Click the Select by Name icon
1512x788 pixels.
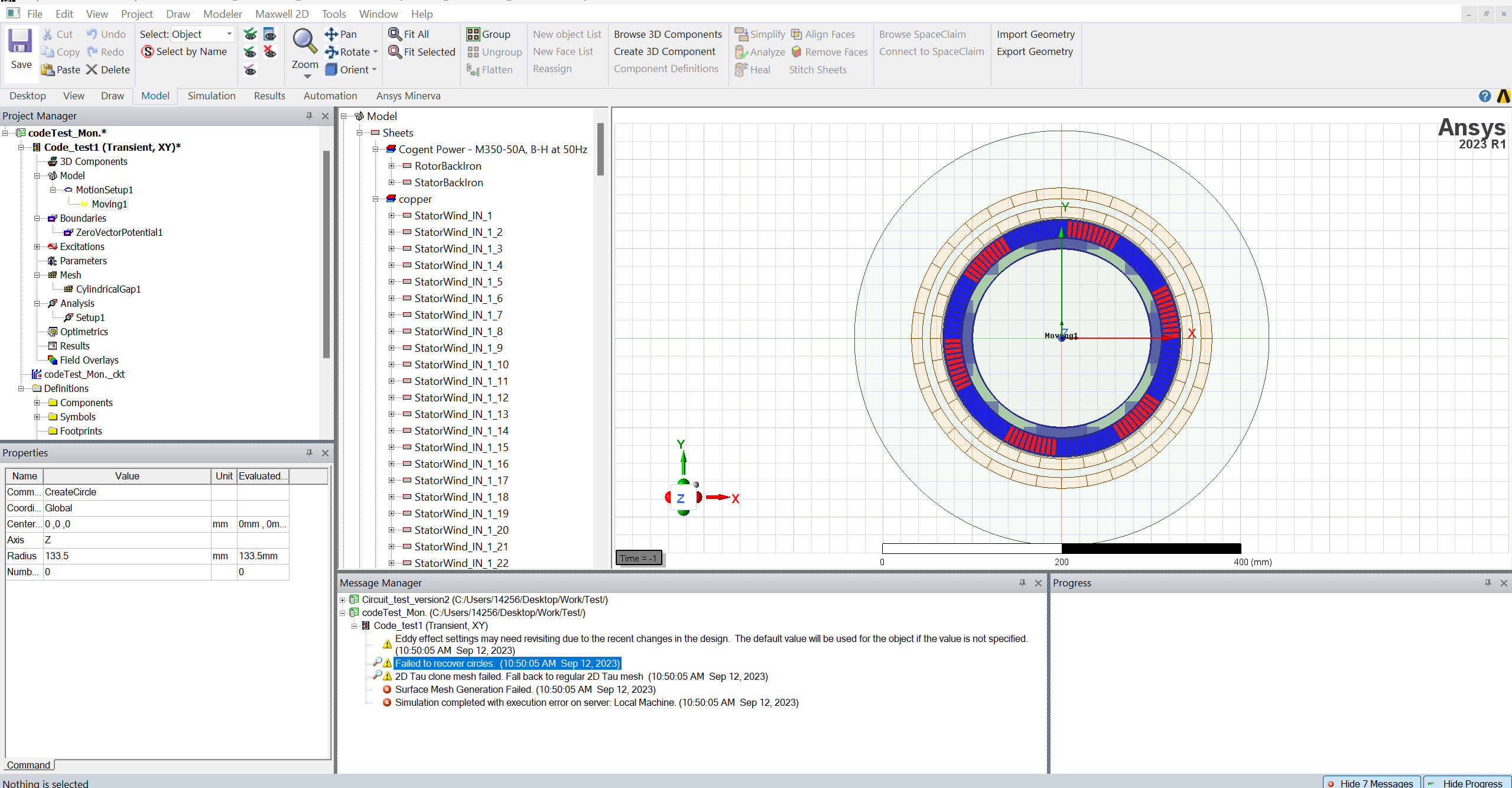(x=148, y=52)
